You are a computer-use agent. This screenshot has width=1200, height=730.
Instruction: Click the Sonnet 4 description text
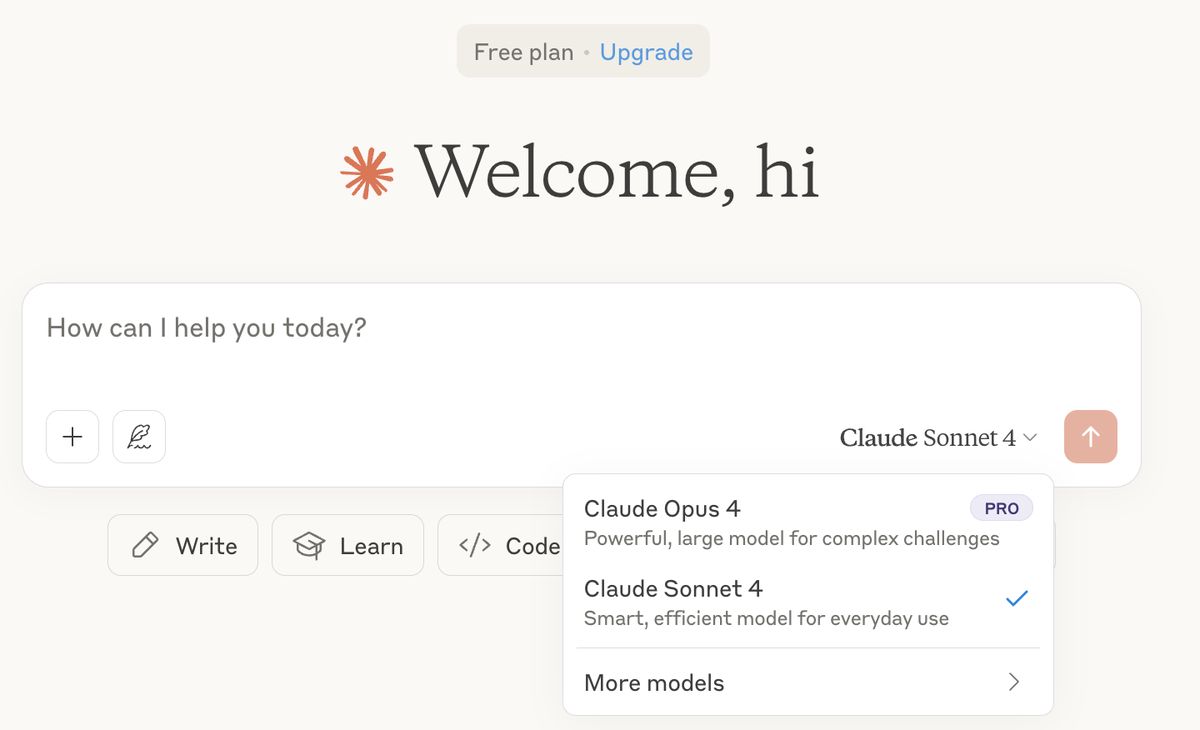pyautogui.click(x=766, y=618)
